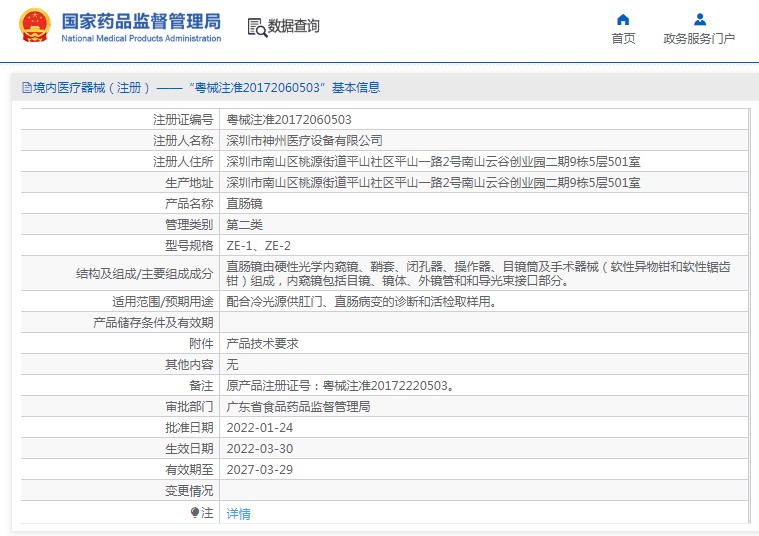
Task: Click the 变更情况 label
Action: coord(189,490)
